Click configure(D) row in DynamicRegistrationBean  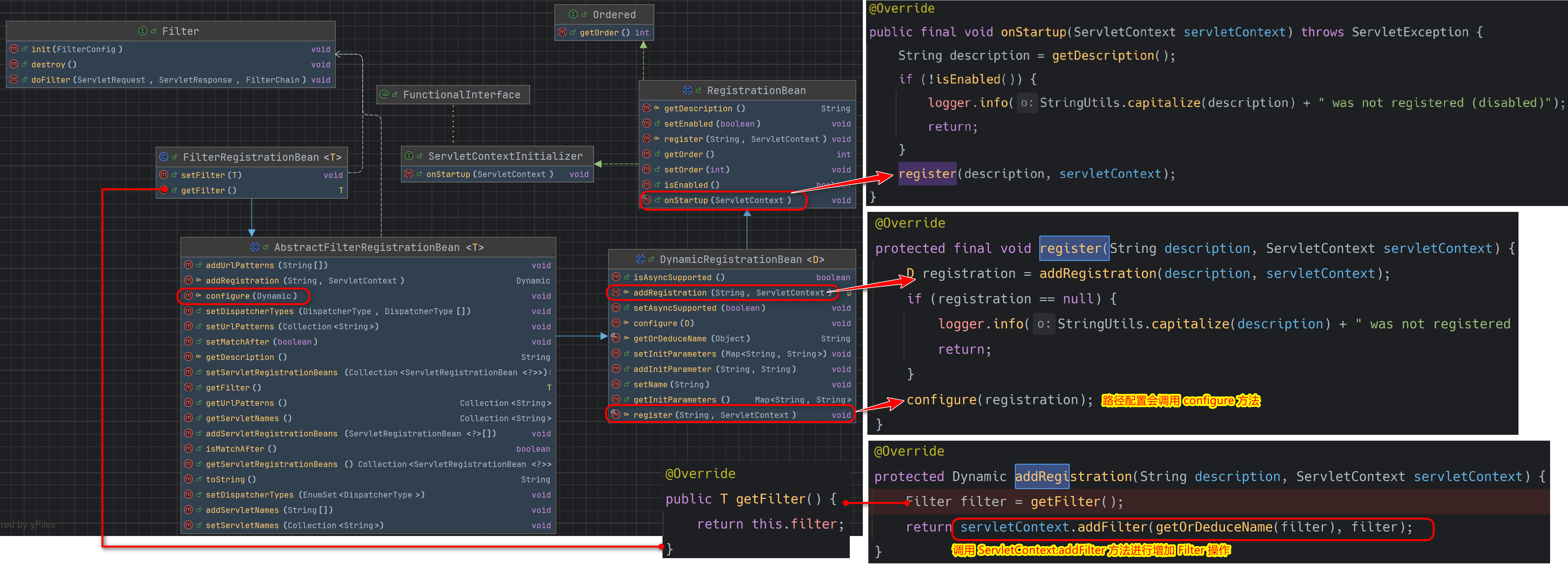pos(732,323)
